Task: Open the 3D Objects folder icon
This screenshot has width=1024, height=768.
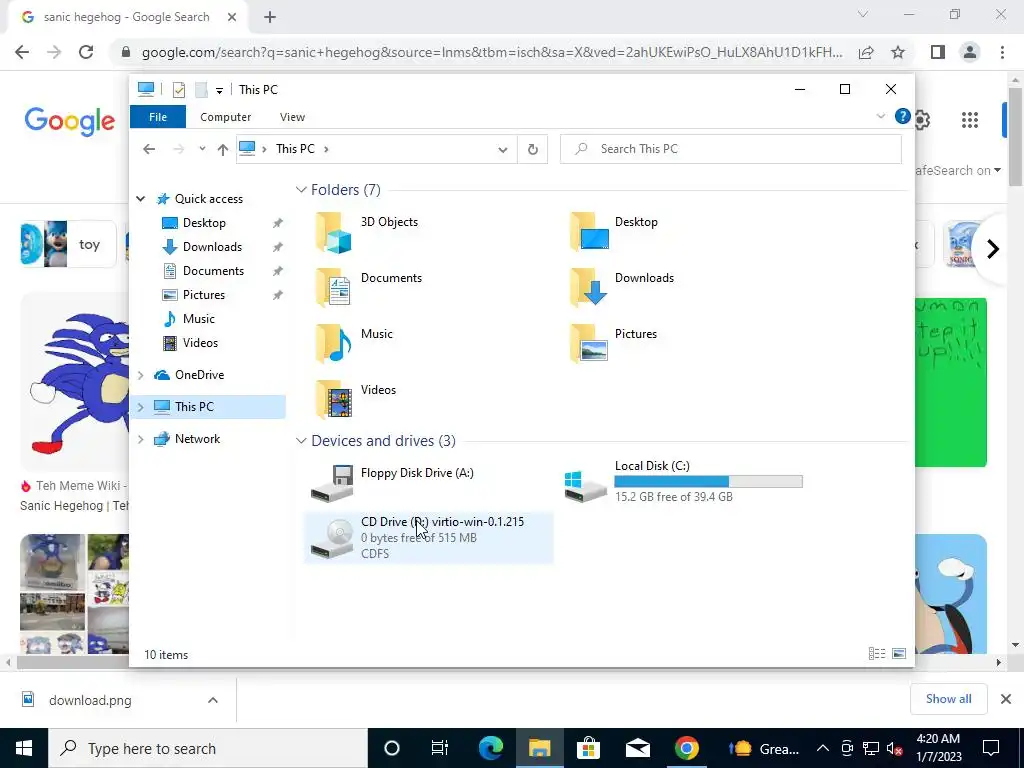Action: tap(334, 232)
